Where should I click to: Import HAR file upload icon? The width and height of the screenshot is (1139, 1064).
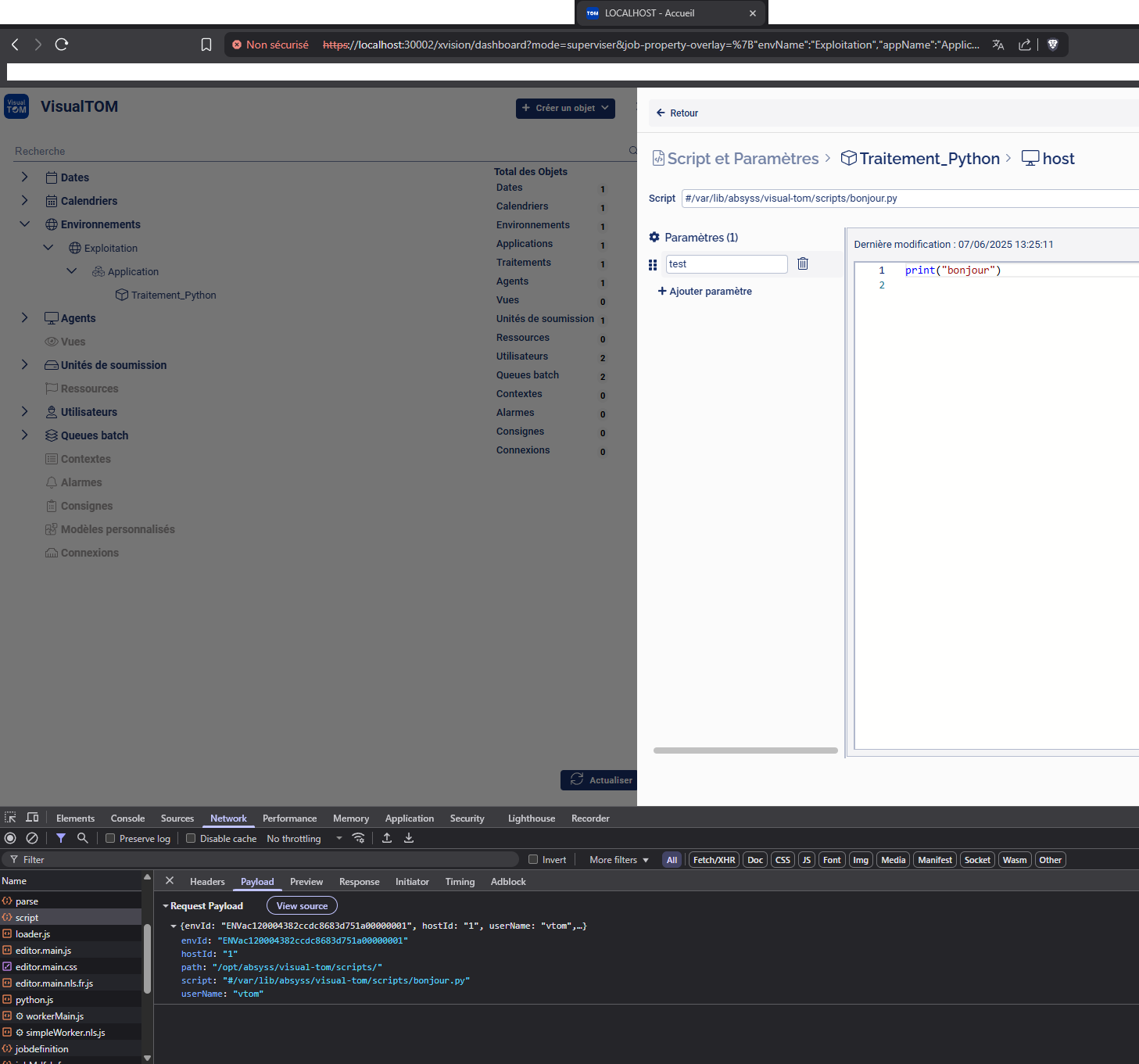387,838
